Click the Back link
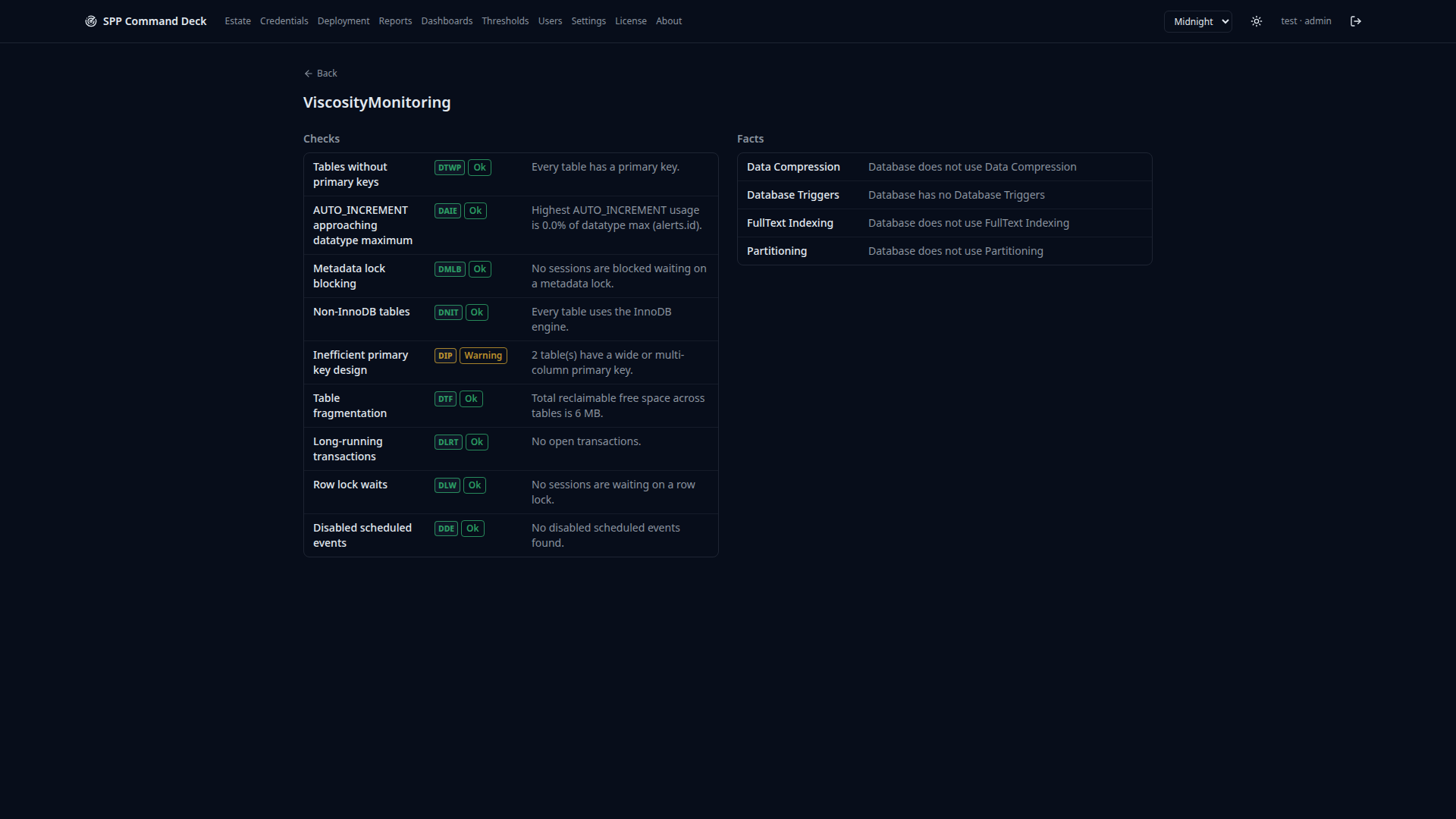The image size is (1456, 819). pos(321,74)
